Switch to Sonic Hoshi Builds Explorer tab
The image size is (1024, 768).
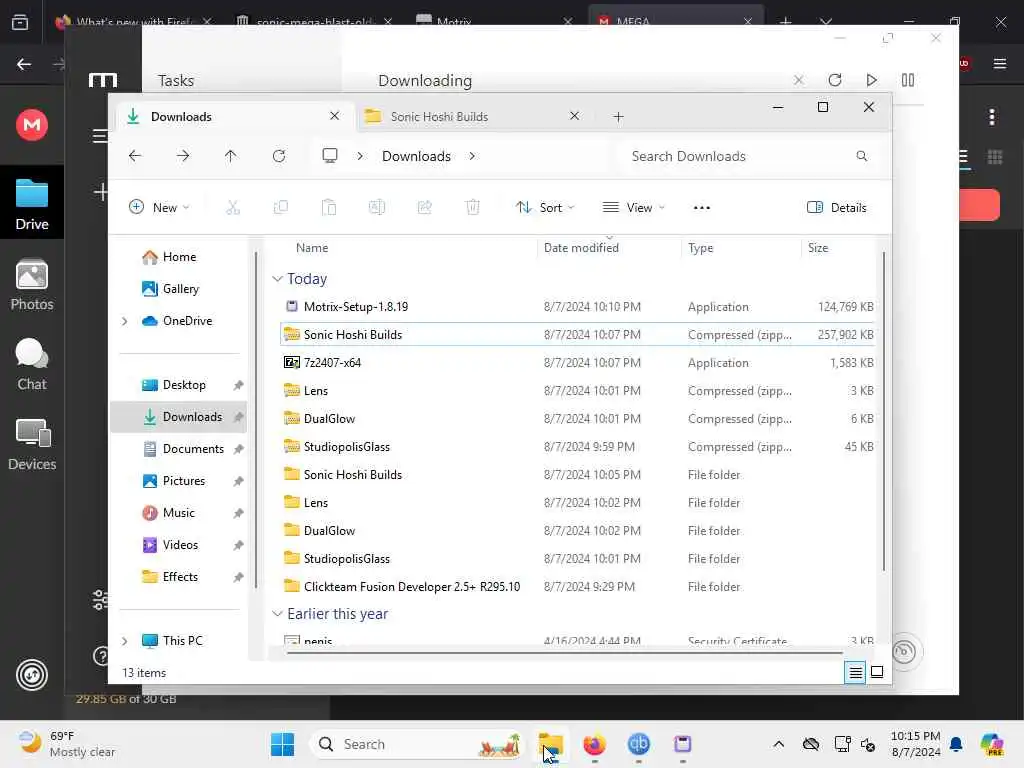473,116
